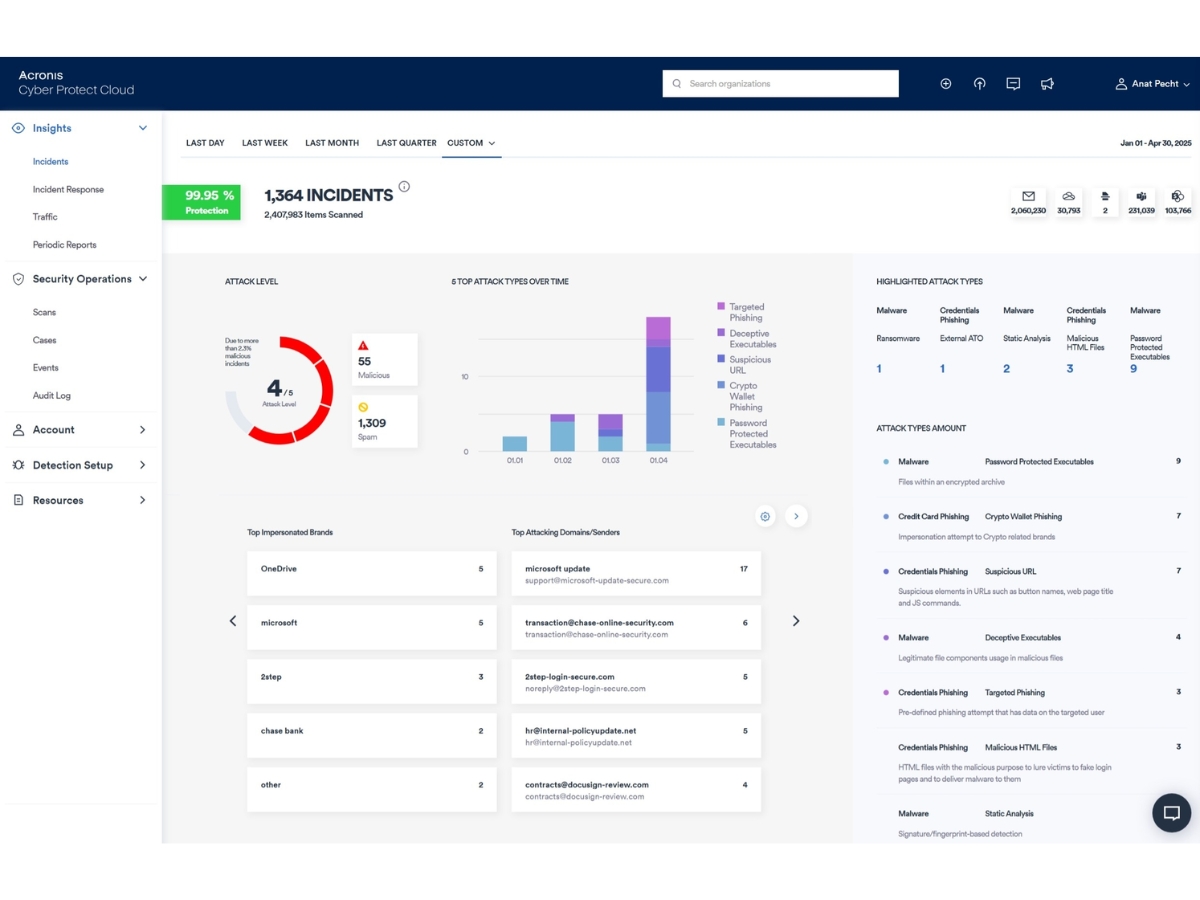Click the search magnifier icon
Image resolution: width=1200 pixels, height=900 pixels.
(x=677, y=84)
